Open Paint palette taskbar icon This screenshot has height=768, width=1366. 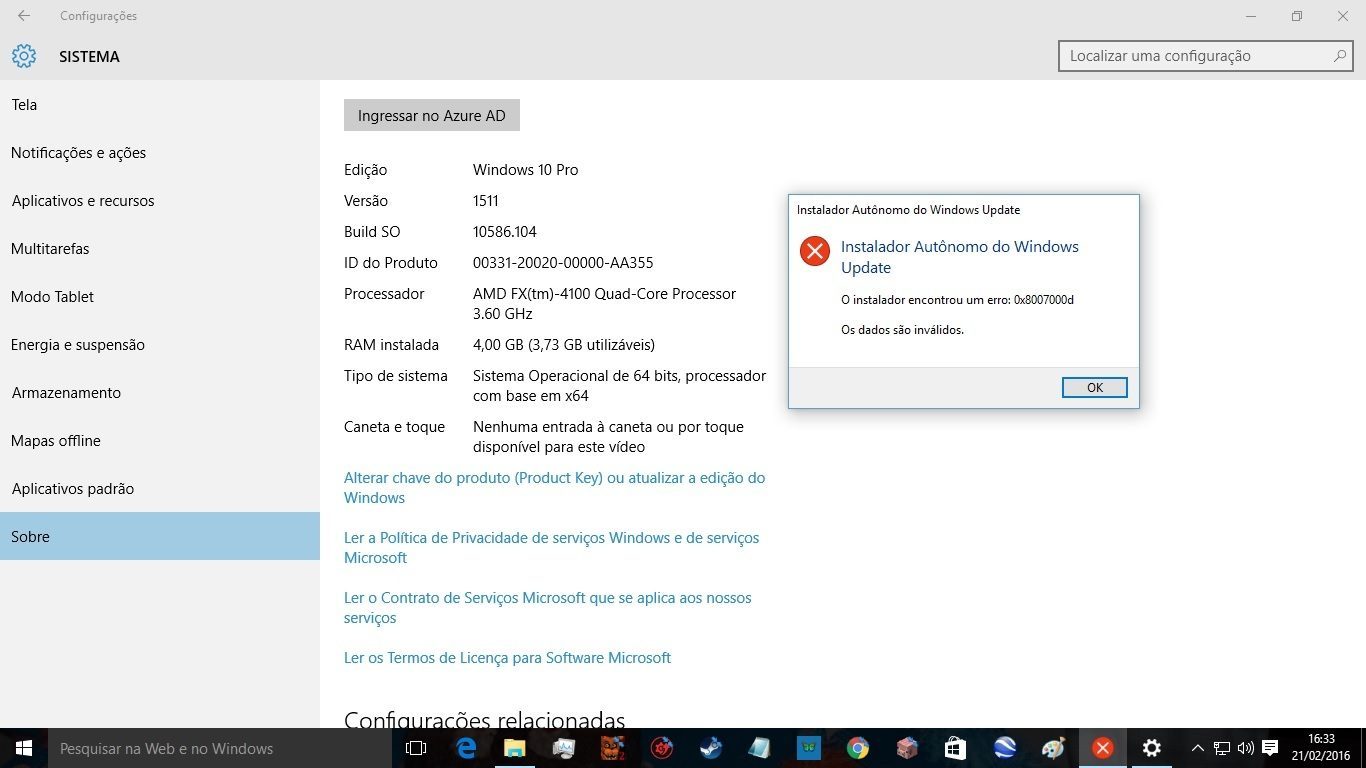point(1053,748)
